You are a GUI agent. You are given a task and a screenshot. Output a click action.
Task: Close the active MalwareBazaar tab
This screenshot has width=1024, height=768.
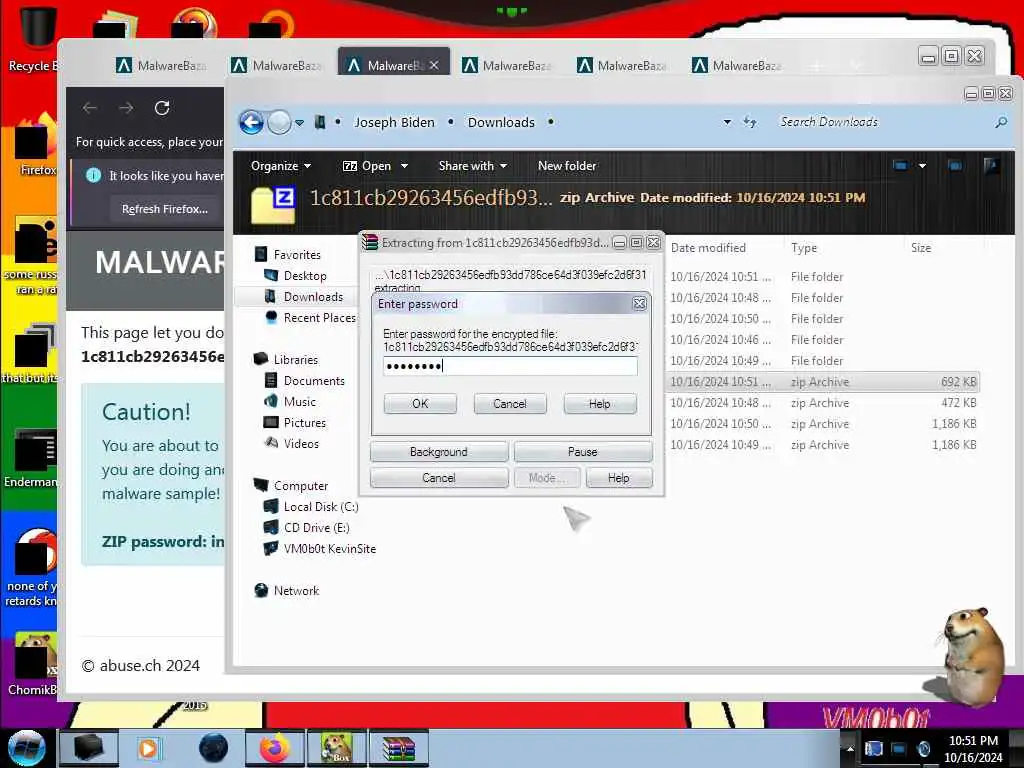pyautogui.click(x=434, y=65)
